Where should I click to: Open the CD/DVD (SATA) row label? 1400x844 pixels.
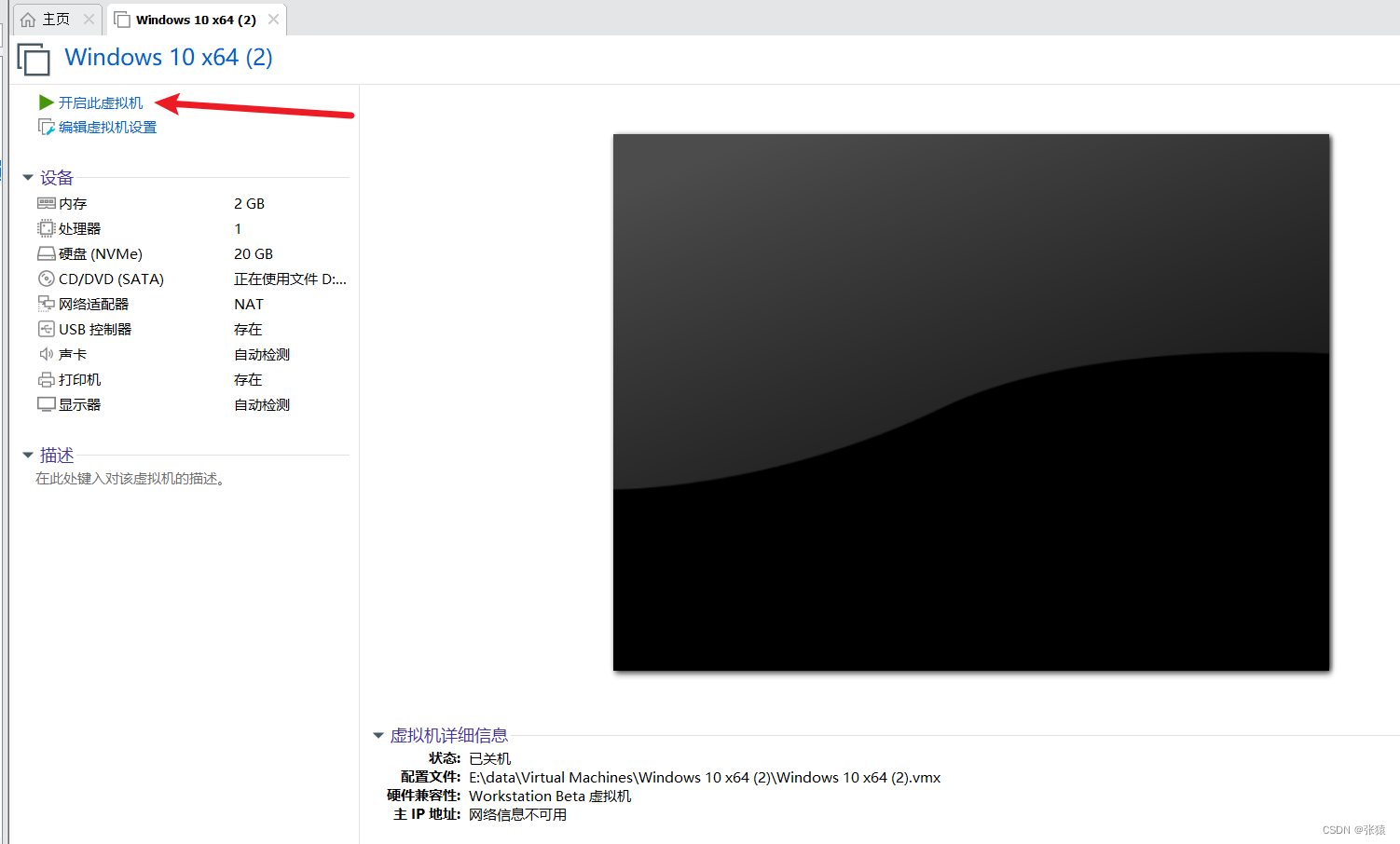[x=111, y=279]
